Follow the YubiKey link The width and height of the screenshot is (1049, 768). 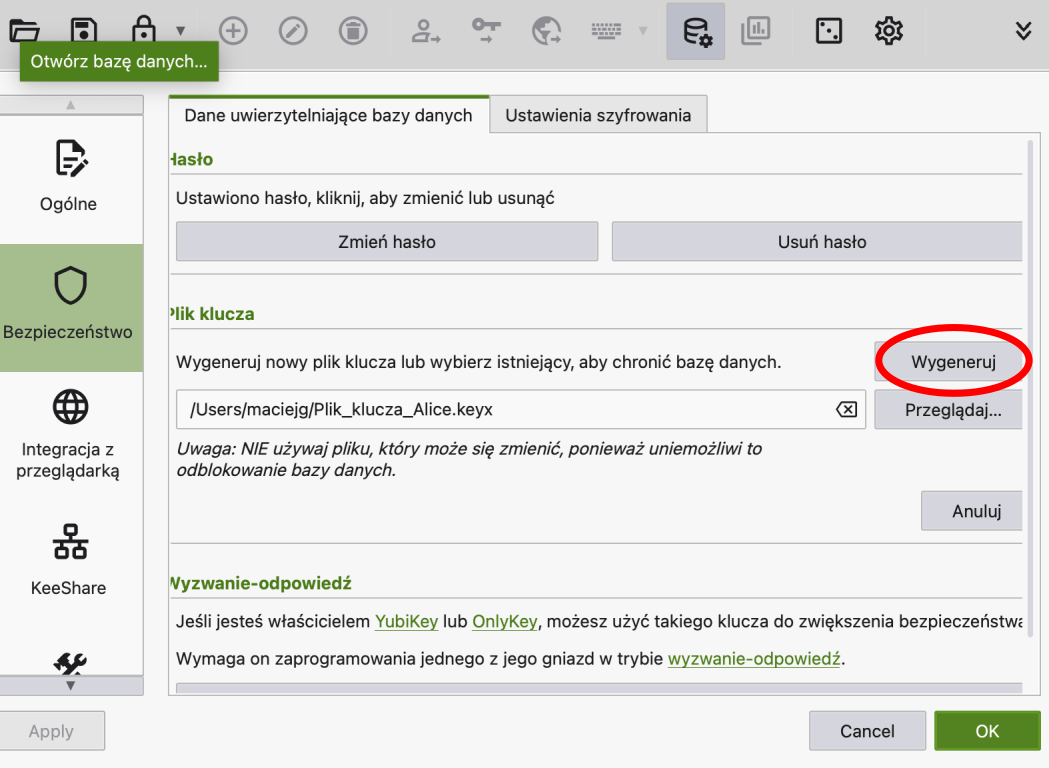(406, 622)
